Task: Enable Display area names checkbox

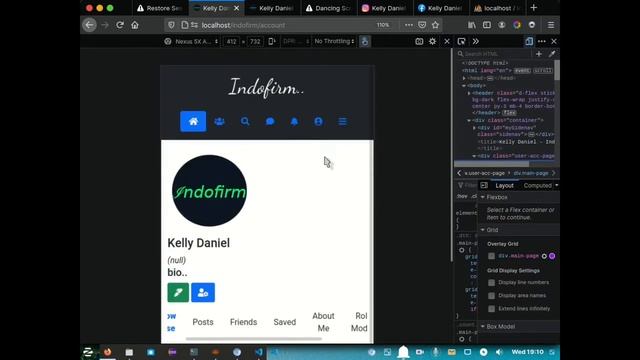Action: (491, 296)
